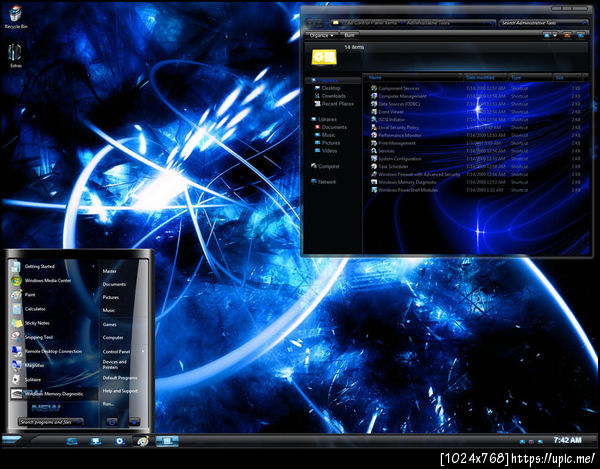Click the Start menu search box
The height and width of the screenshot is (469, 600).
tap(51, 422)
